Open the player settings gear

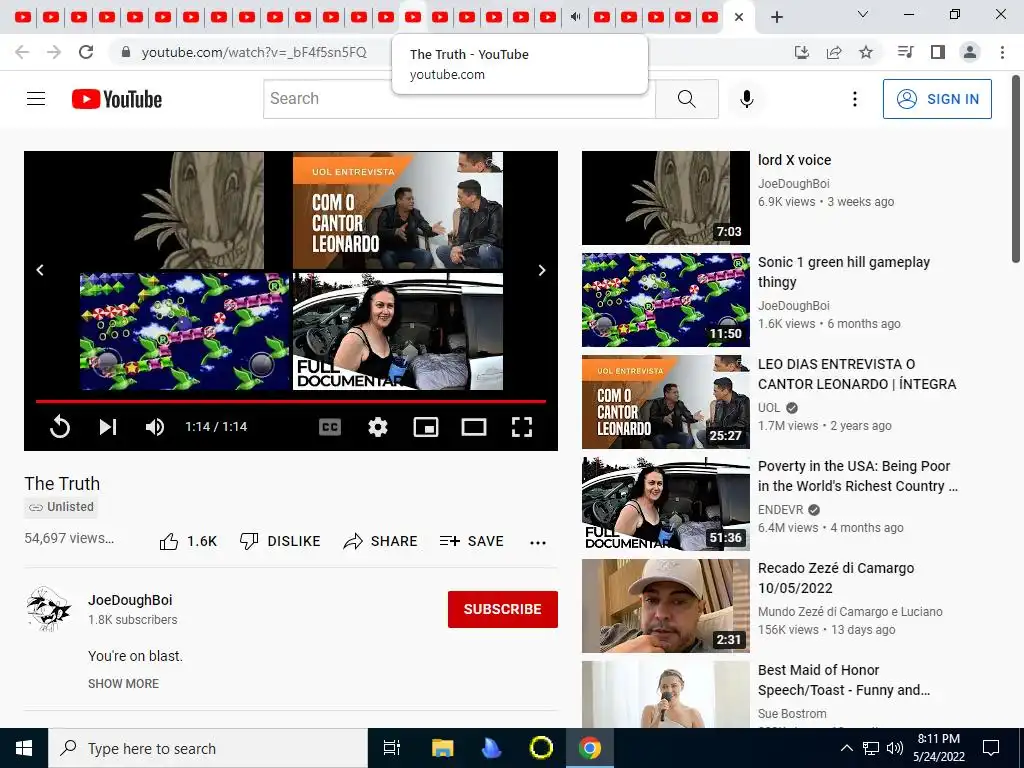click(x=377, y=426)
